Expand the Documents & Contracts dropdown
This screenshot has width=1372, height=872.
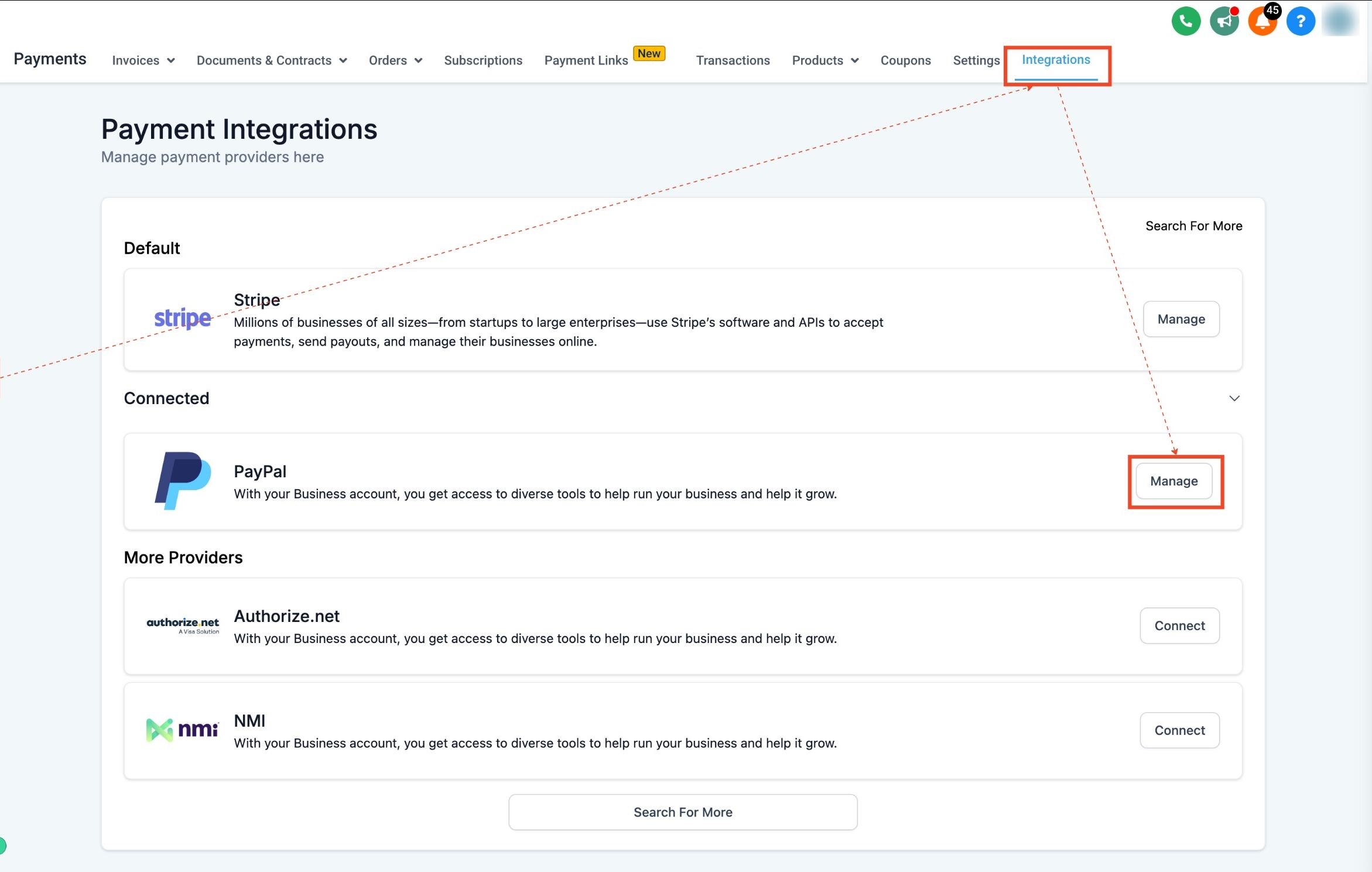(272, 60)
